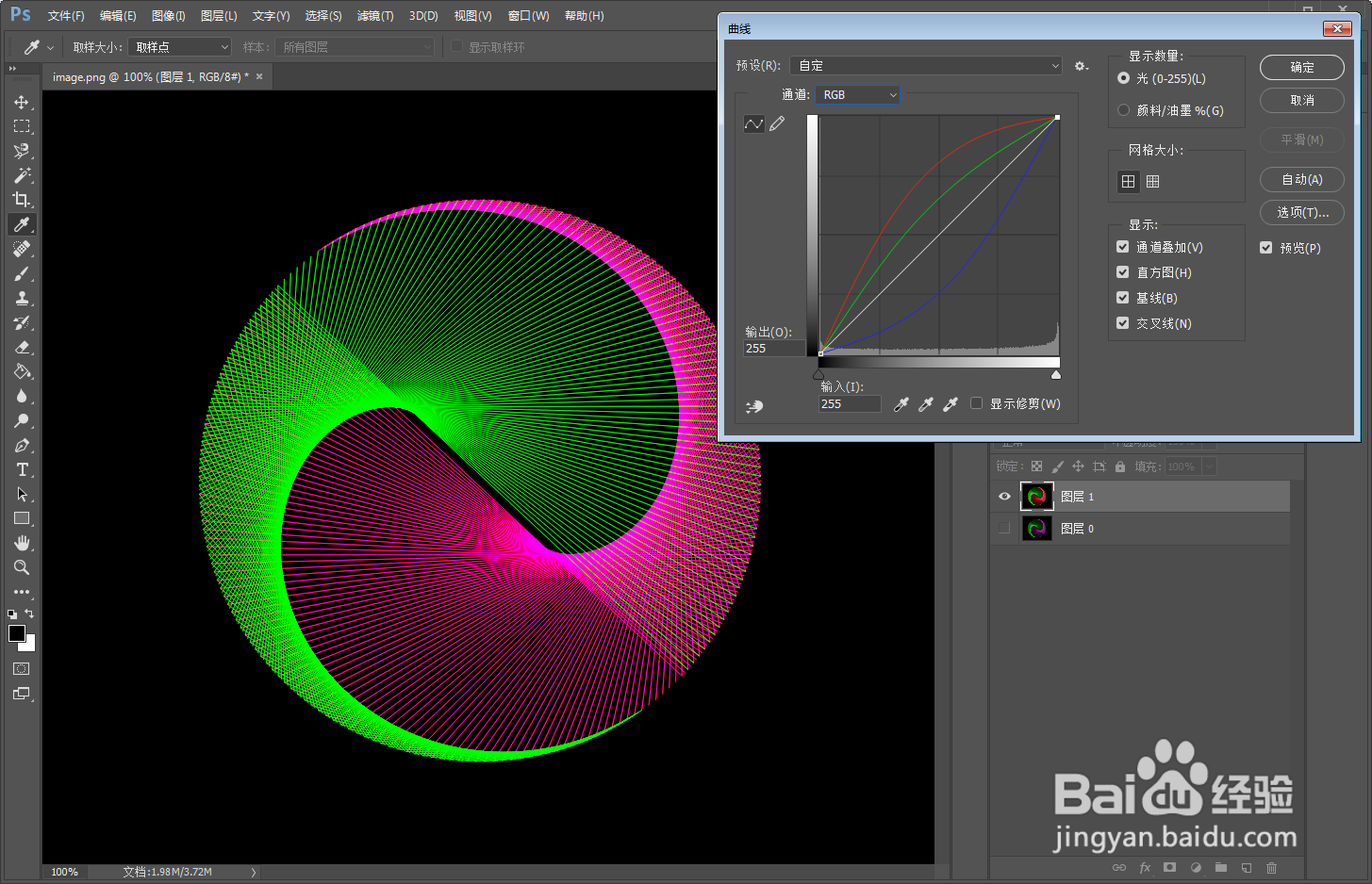Open the 编辑(E) menu
This screenshot has width=1372, height=884.
[x=118, y=16]
